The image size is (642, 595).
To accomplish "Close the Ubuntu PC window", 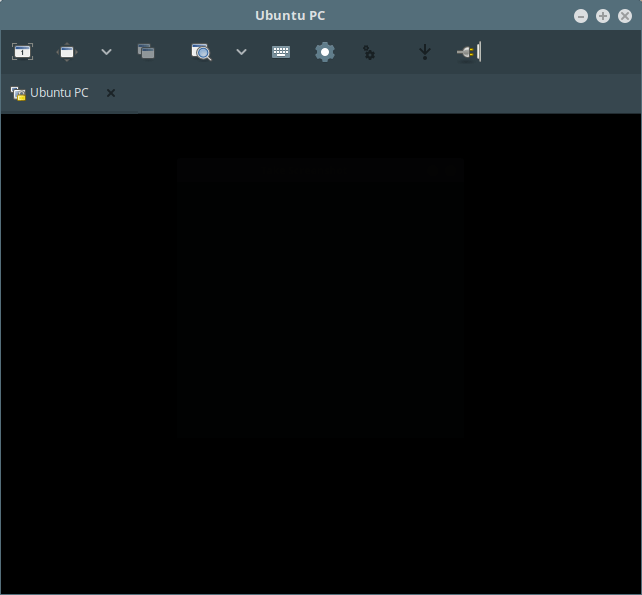I will pos(625,16).
